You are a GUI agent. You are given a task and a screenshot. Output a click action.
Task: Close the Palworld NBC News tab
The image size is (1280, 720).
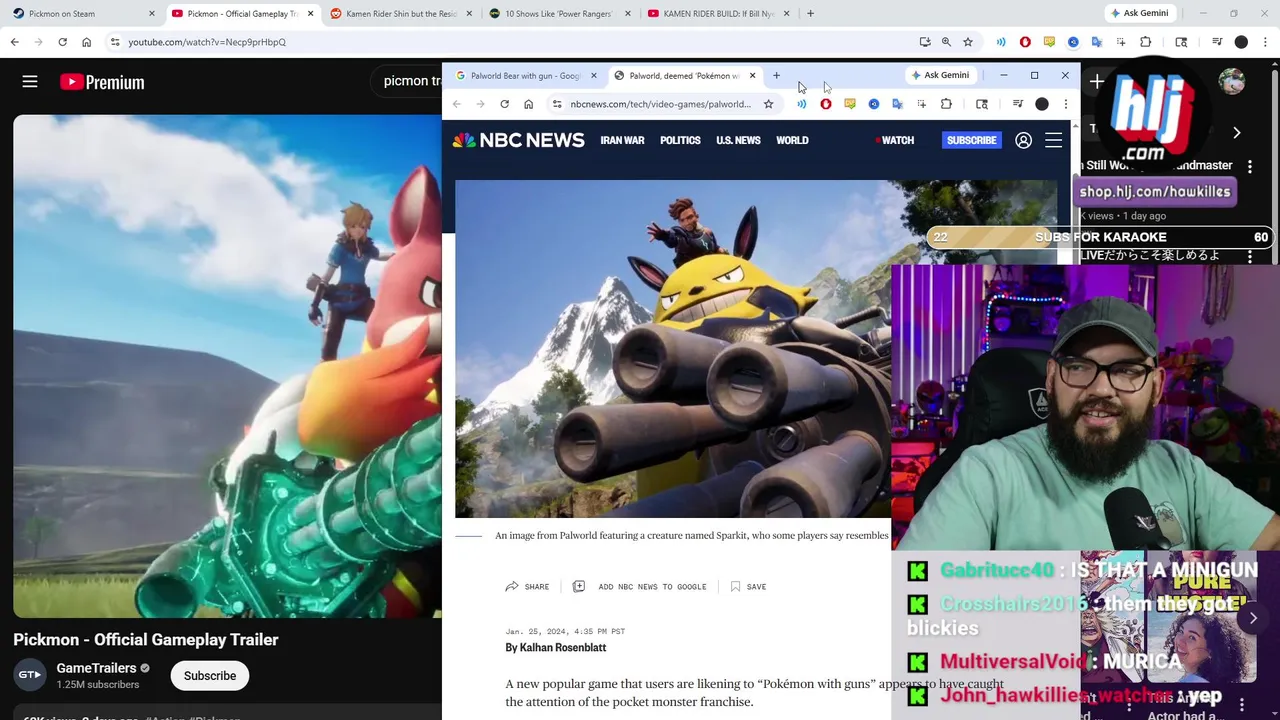point(752,76)
